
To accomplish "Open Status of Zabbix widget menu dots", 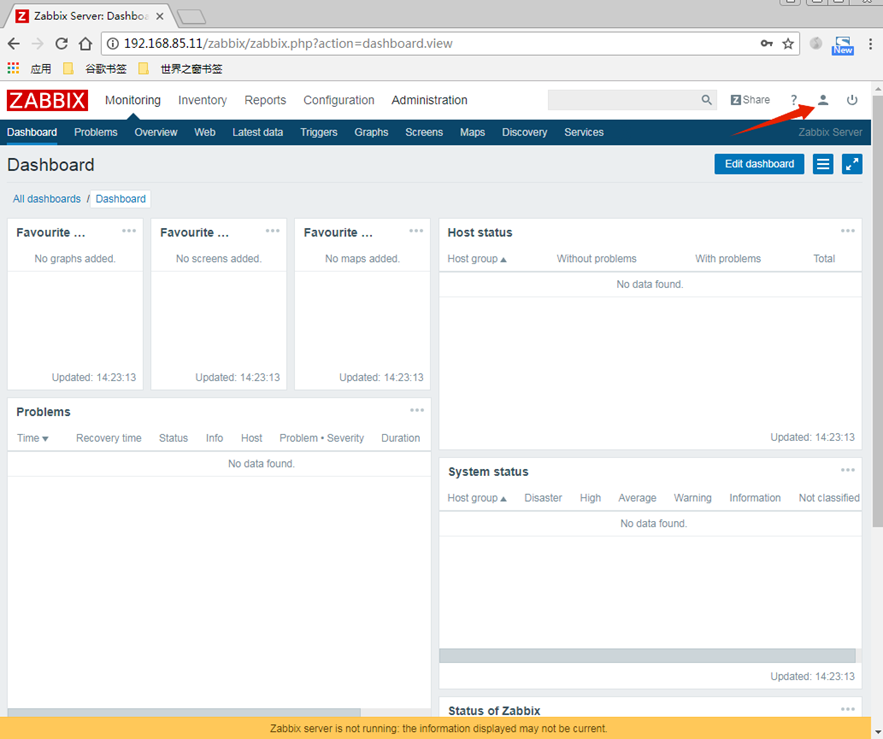I will 848,709.
